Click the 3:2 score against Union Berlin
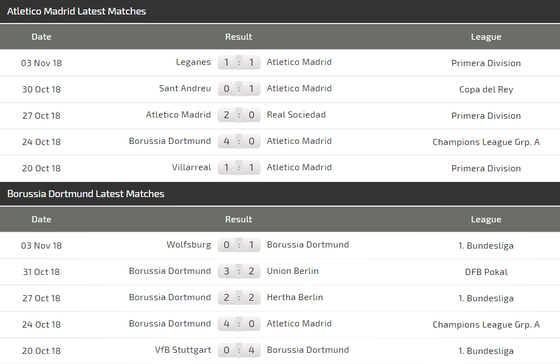Image resolution: width=560 pixels, height=364 pixels. [239, 271]
